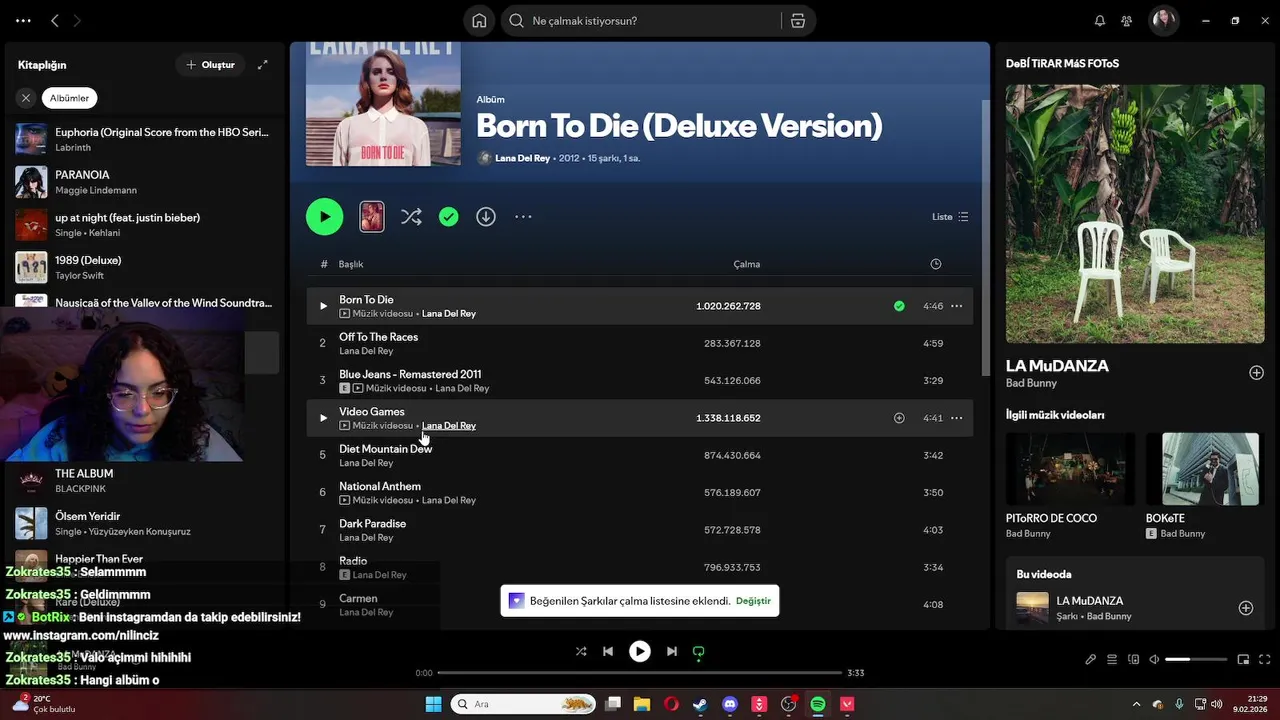Viewport: 1280px width, 720px height.
Task: Select the Albümler filter chip
Action: [x=70, y=98]
